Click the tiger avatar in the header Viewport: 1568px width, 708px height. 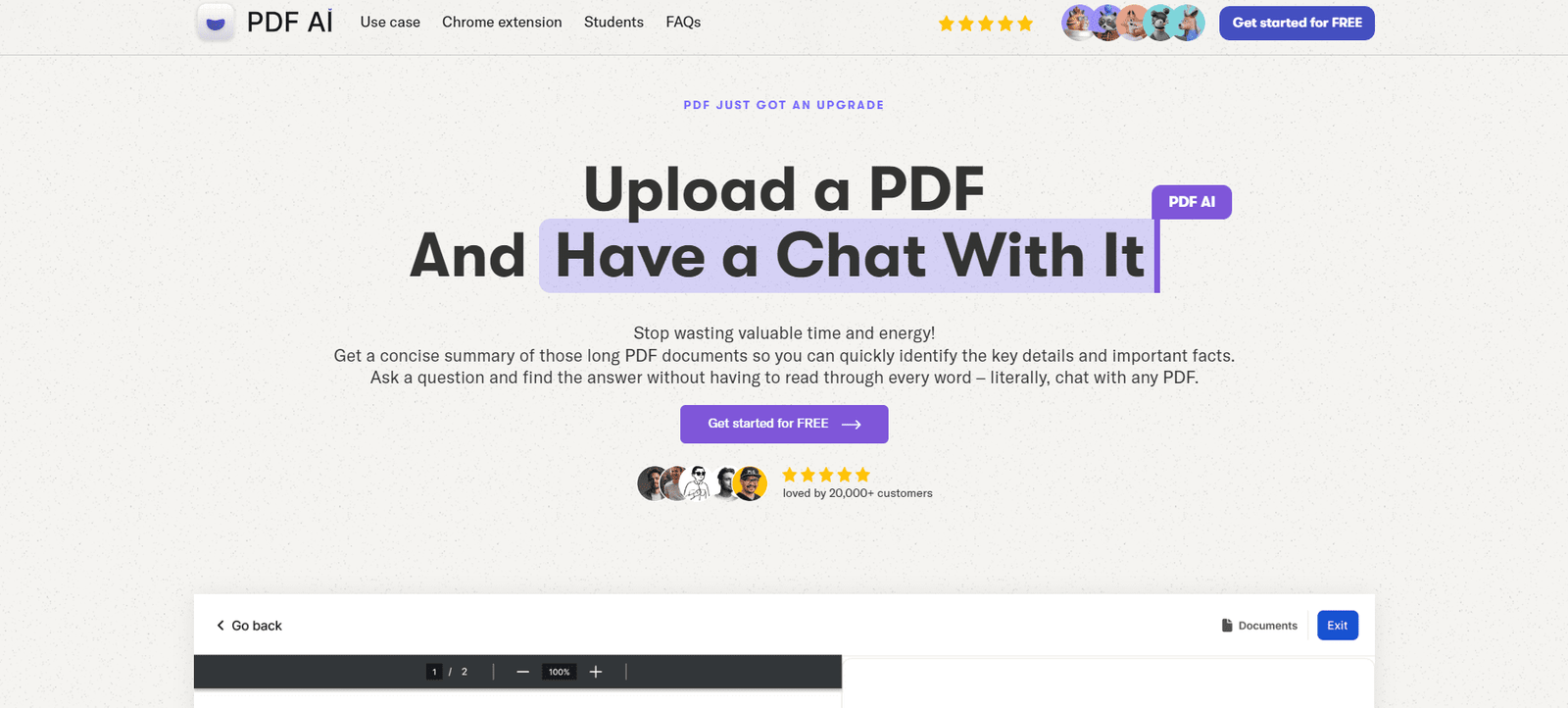pos(1079,22)
